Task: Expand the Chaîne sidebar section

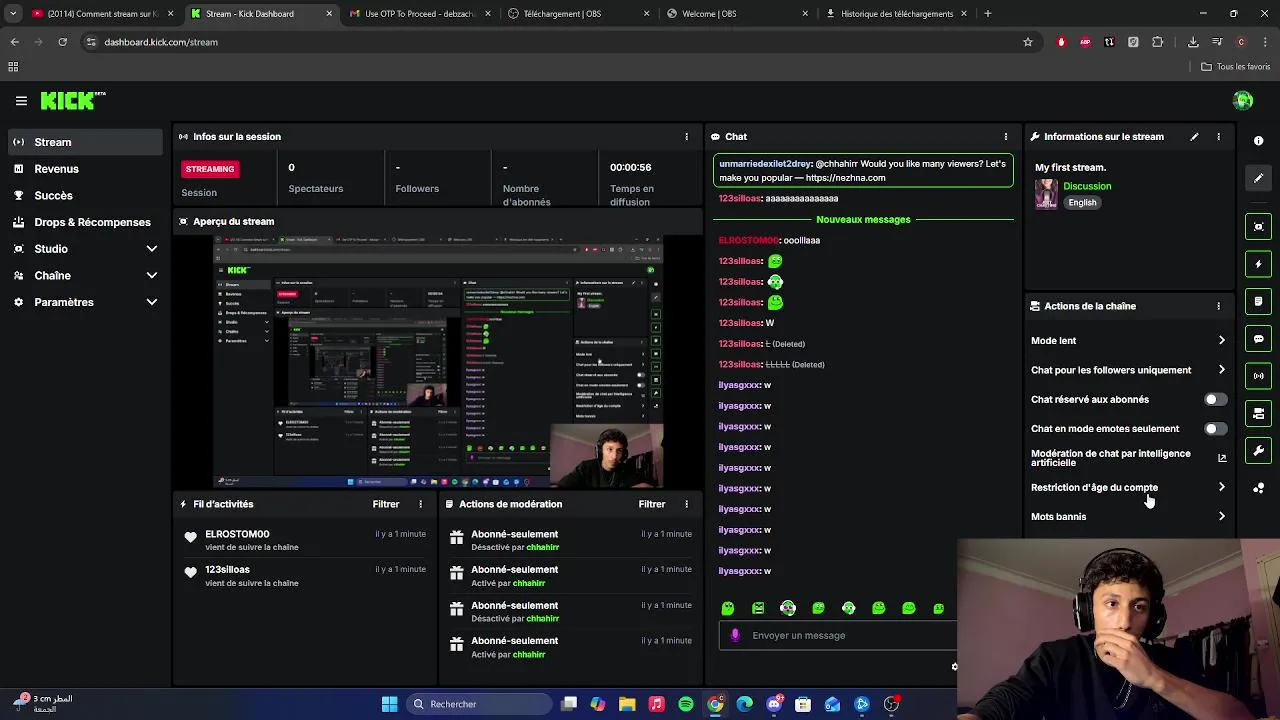Action: point(85,275)
